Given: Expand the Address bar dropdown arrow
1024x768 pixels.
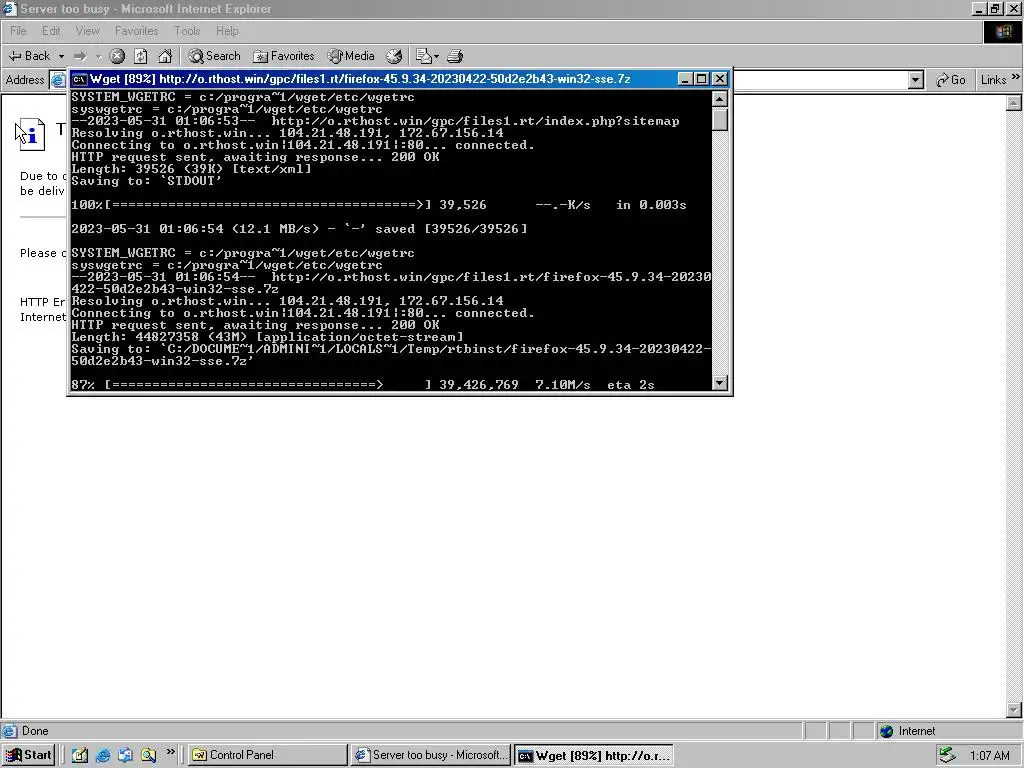Looking at the screenshot, I should 916,80.
